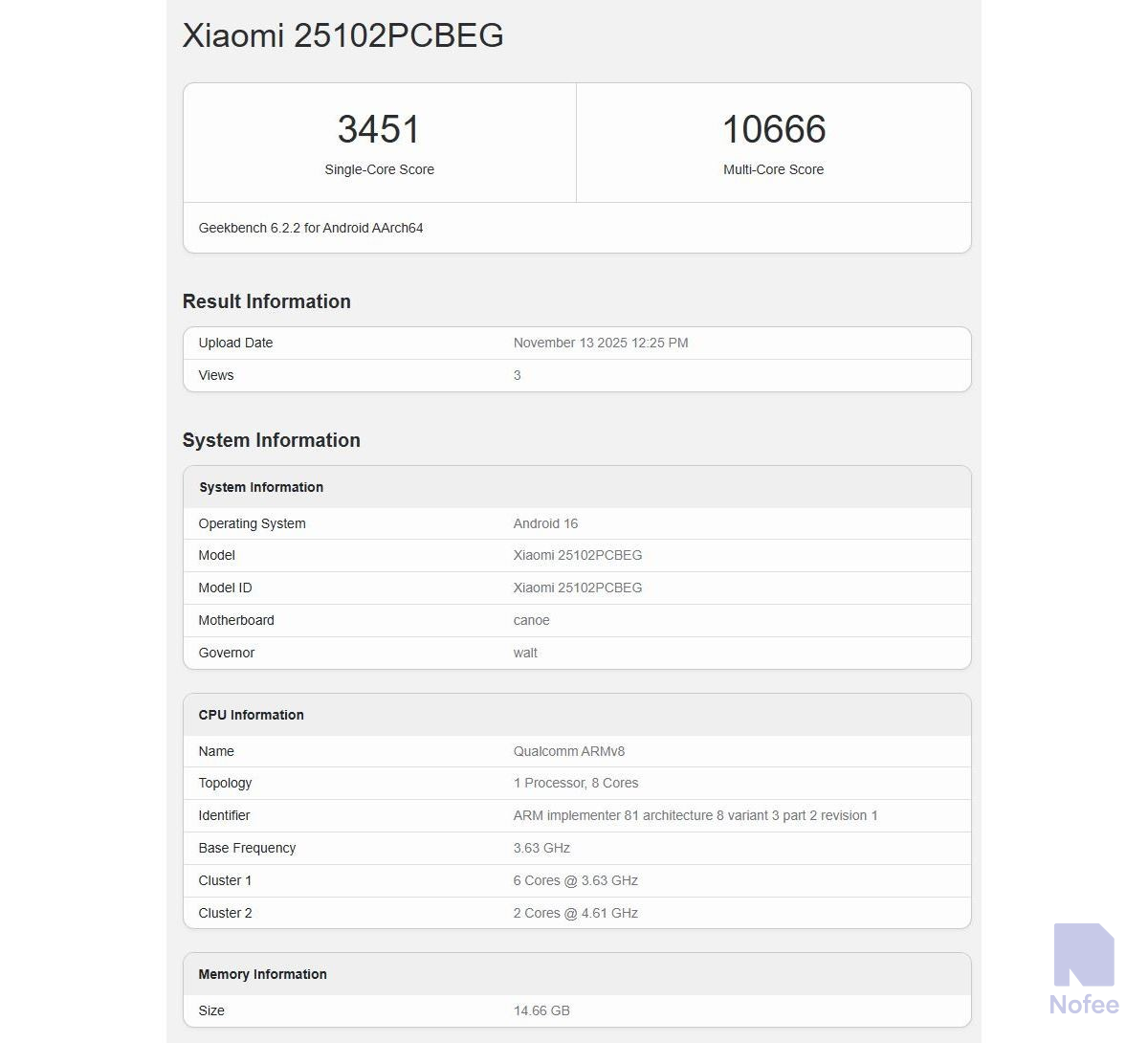Image resolution: width=1148 pixels, height=1043 pixels.
Task: Click the Qualcomm ARMv8 CPU name
Action: [568, 751]
